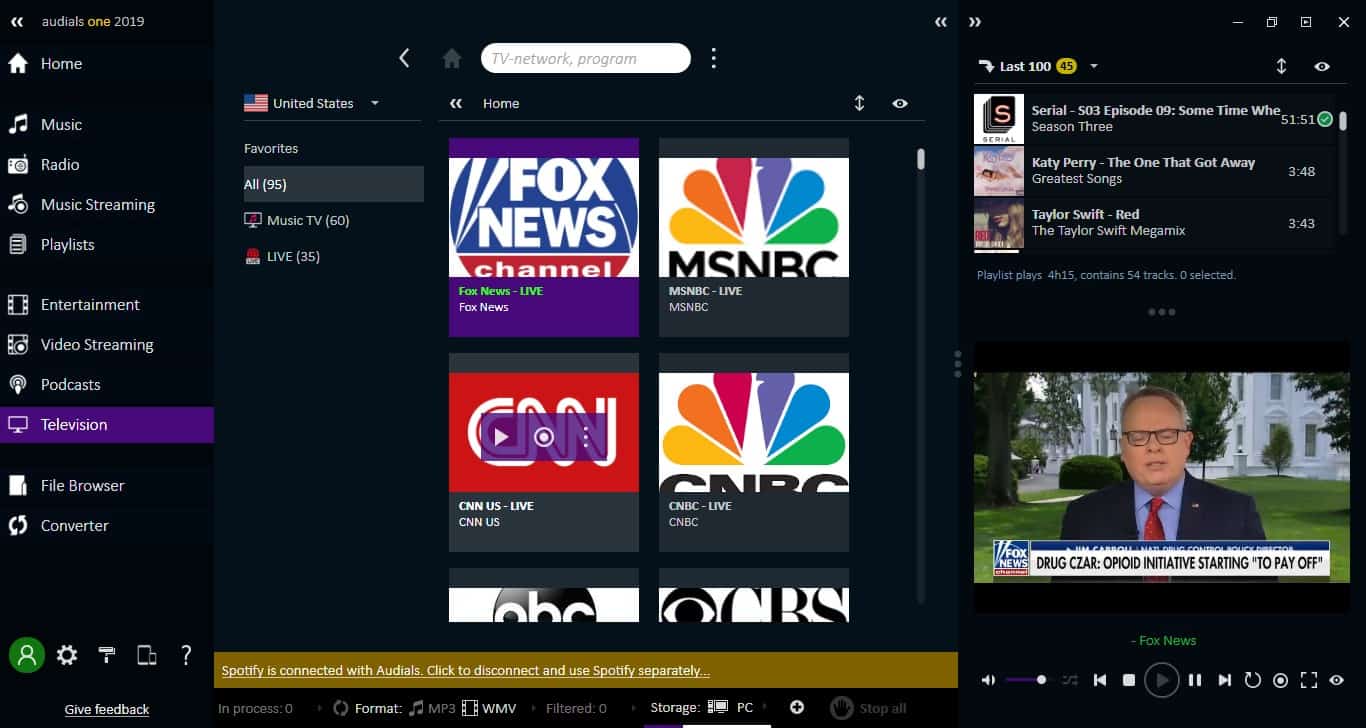Stop playback with the stop button
1366x728 pixels.
point(1129,680)
